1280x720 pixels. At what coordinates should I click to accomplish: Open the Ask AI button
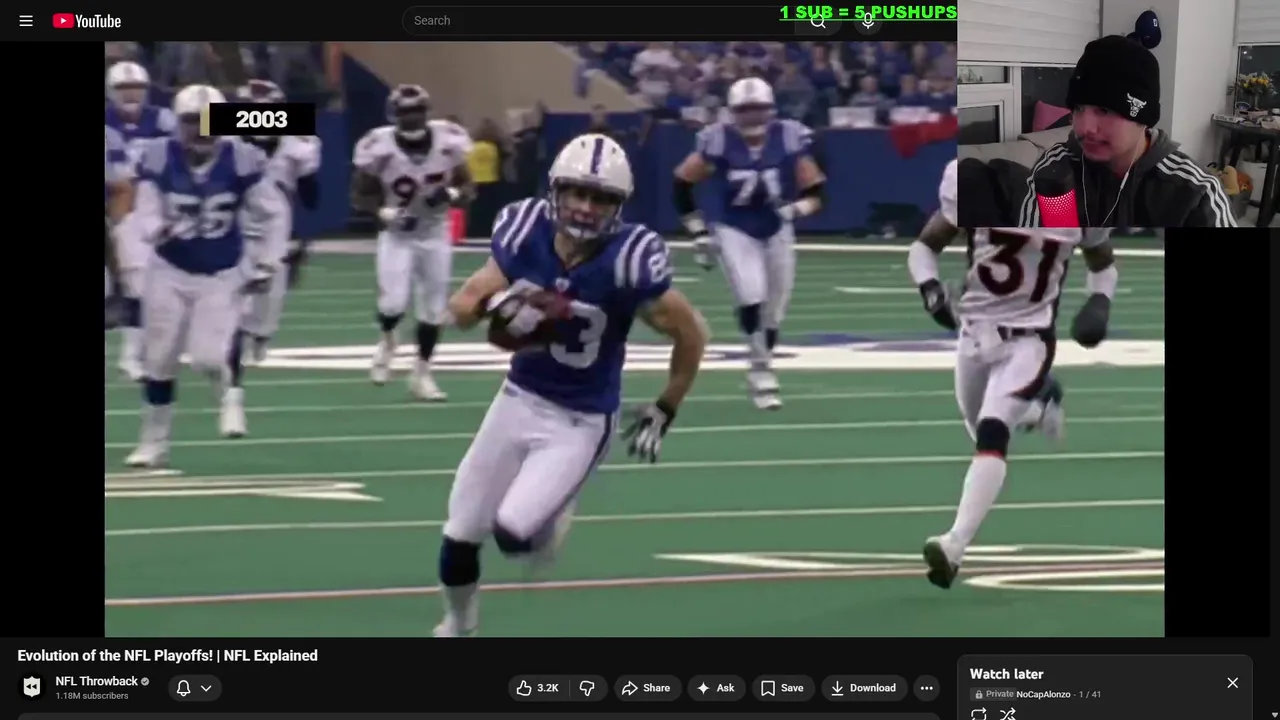tap(715, 688)
